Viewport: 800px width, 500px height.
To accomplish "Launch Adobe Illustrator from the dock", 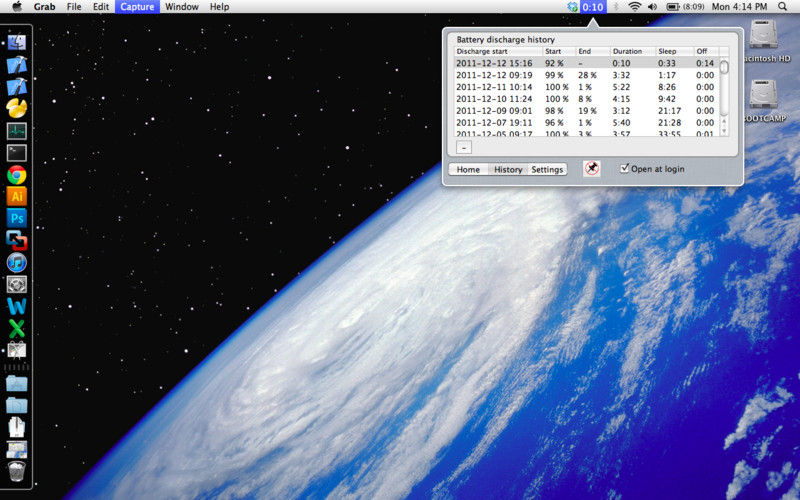I will [x=17, y=196].
